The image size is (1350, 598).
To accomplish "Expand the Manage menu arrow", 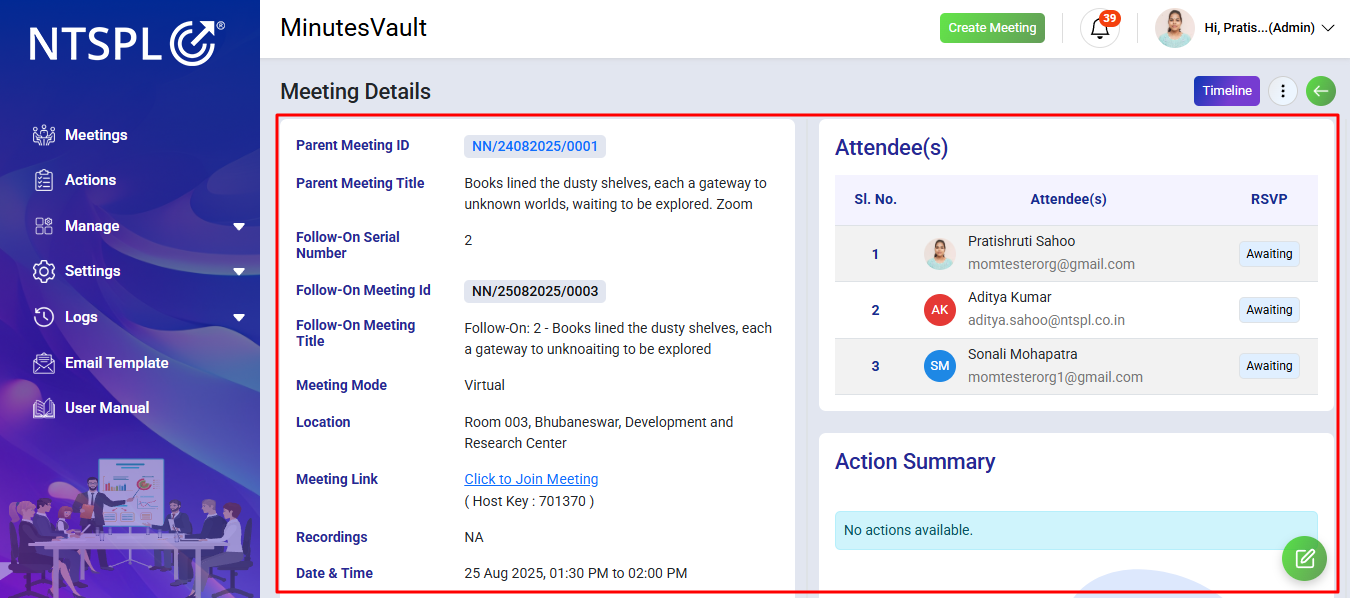I will coord(239,227).
